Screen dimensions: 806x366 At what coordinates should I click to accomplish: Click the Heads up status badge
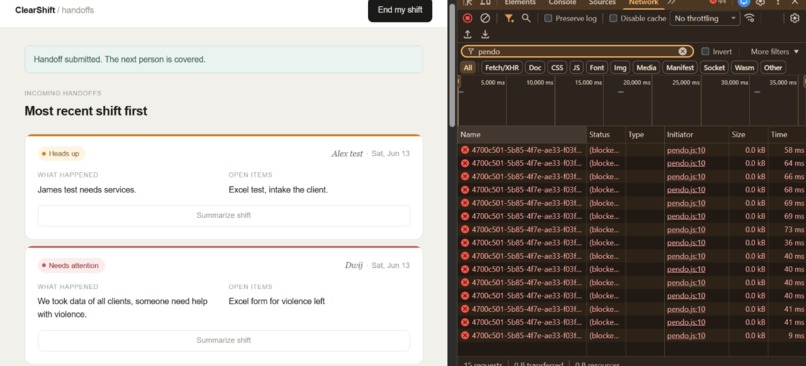click(x=61, y=154)
